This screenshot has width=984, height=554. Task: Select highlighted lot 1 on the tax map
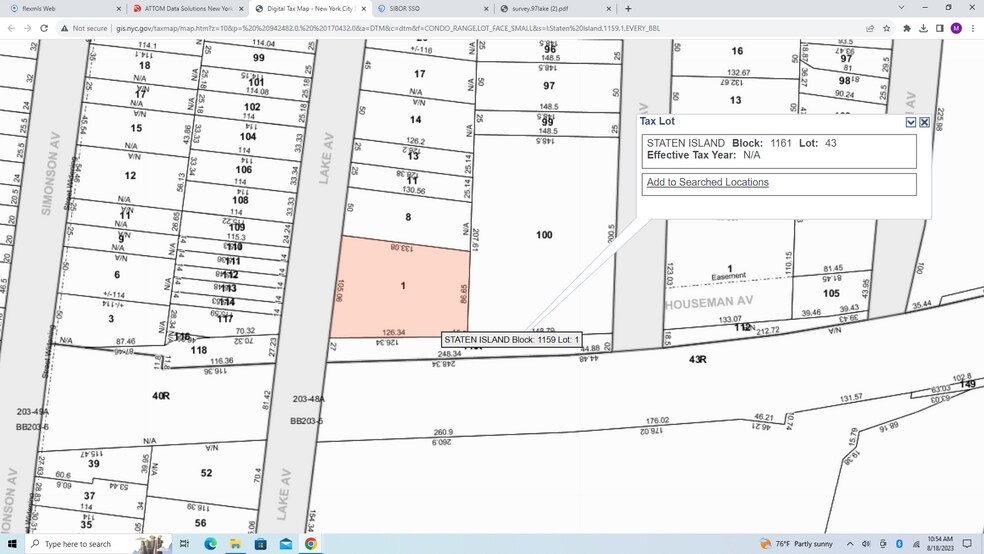click(402, 288)
